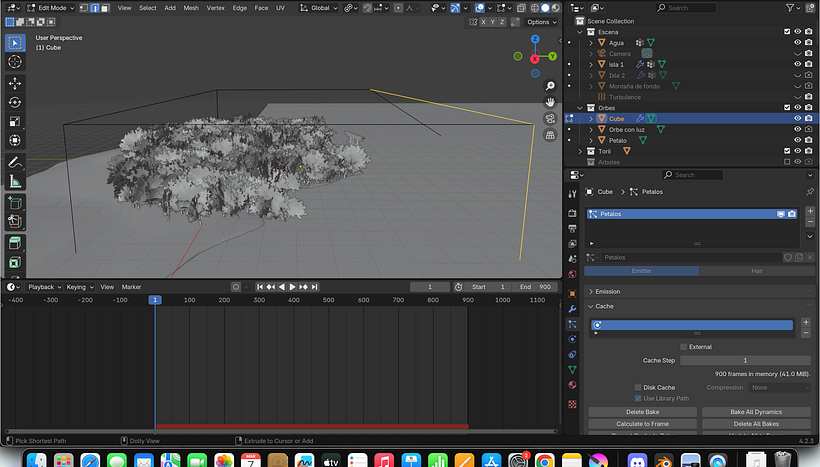
Task: Open the Output properties tab
Action: click(573, 229)
